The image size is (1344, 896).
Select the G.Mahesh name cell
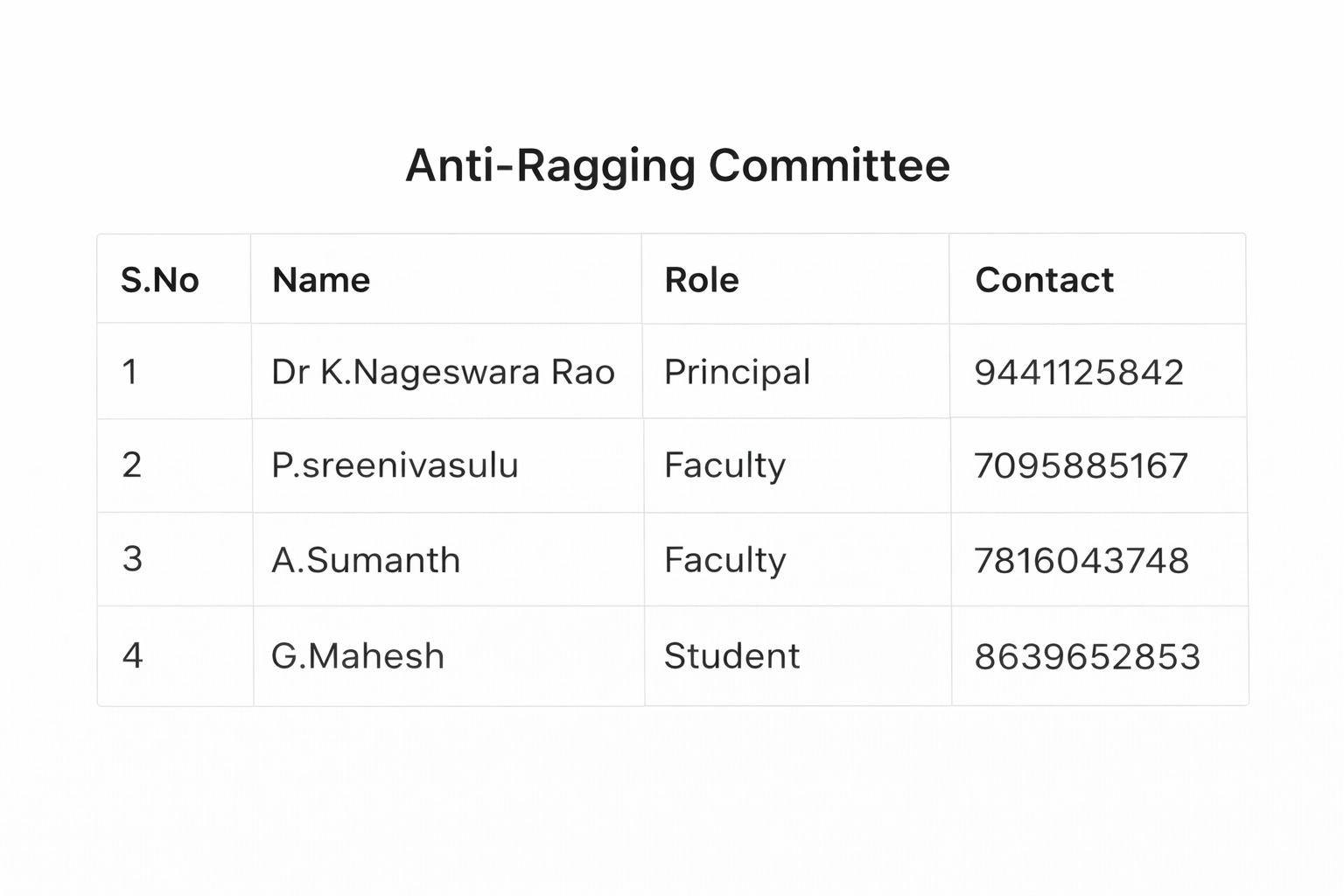[357, 656]
